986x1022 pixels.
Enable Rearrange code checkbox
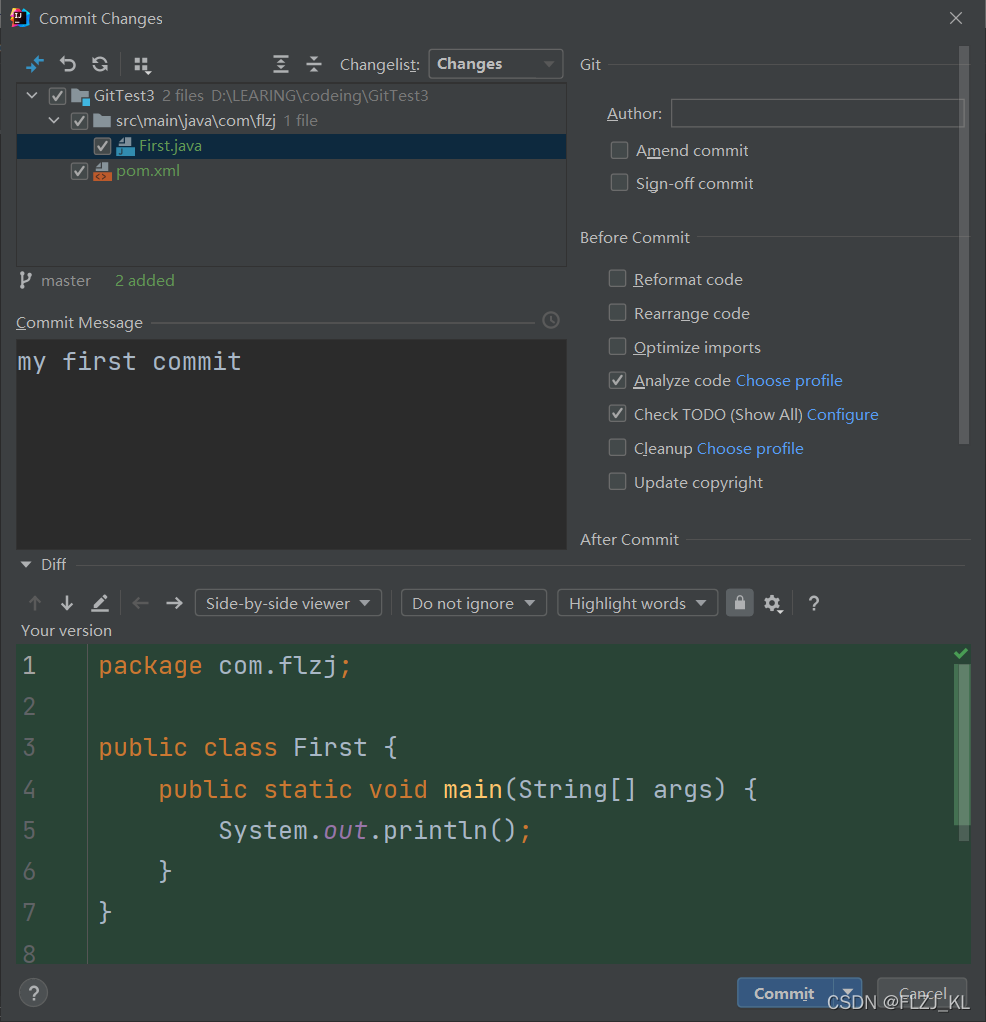617,313
